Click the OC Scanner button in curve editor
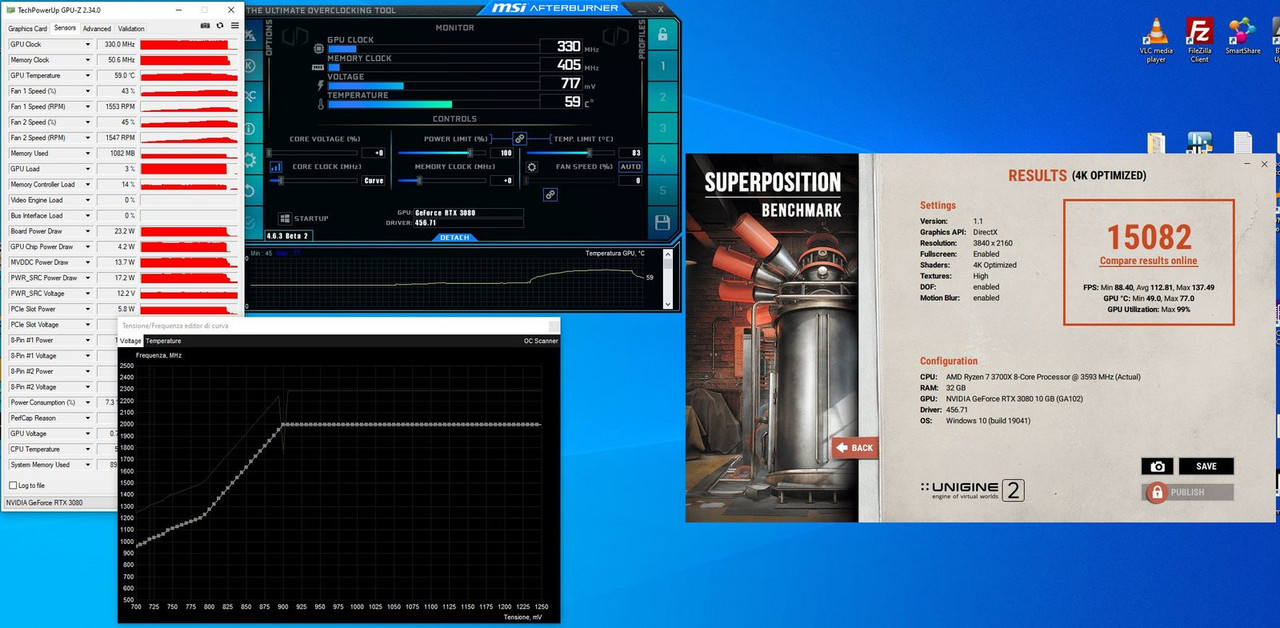This screenshot has width=1280, height=628. coord(542,341)
